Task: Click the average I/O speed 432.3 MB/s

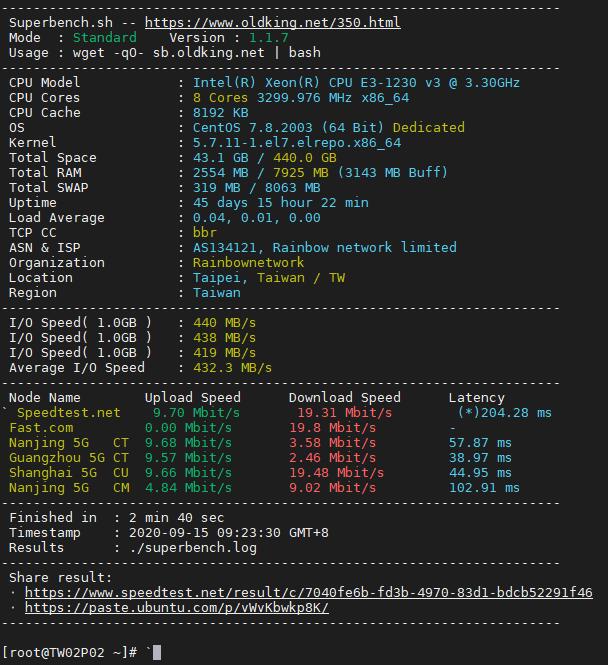Action: 232,367
